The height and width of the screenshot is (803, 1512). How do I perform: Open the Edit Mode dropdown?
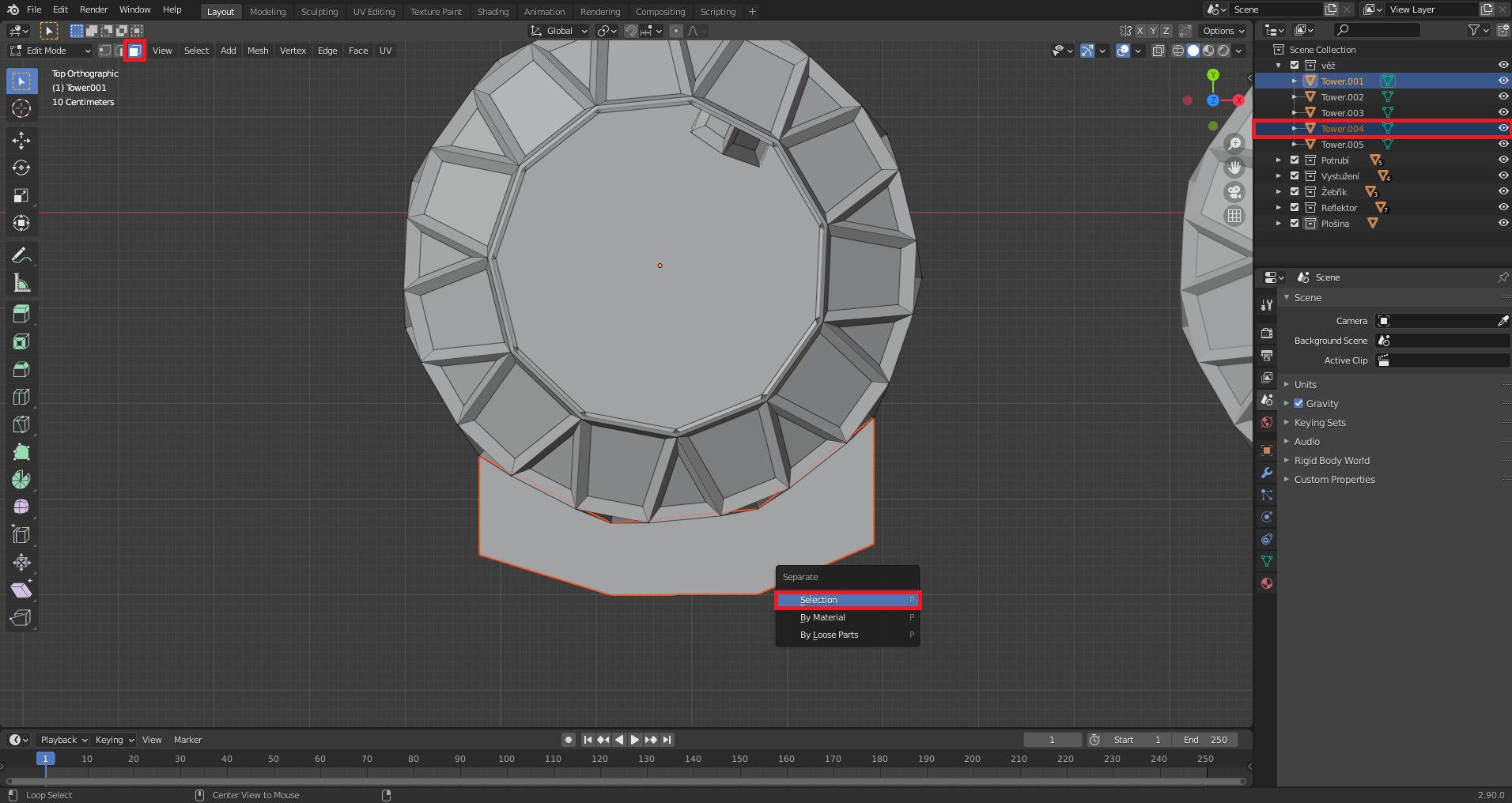pyautogui.click(x=51, y=51)
